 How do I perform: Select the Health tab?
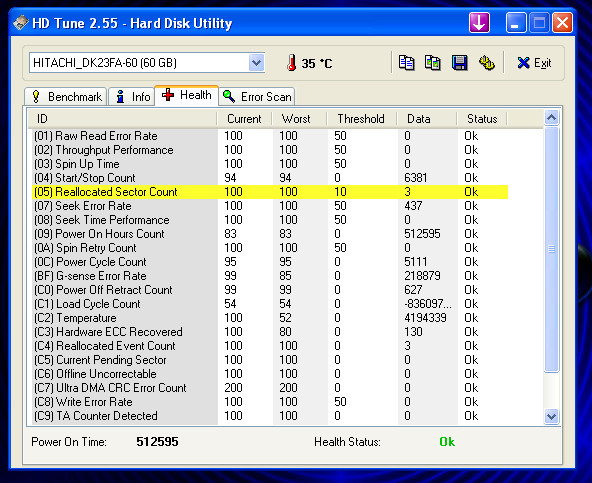pyautogui.click(x=187, y=95)
